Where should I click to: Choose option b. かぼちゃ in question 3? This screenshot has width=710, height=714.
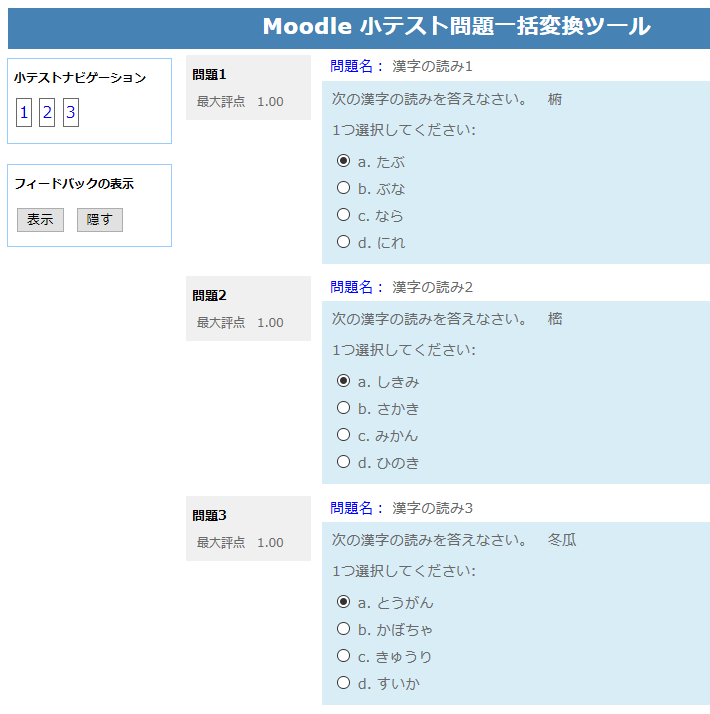click(x=343, y=629)
